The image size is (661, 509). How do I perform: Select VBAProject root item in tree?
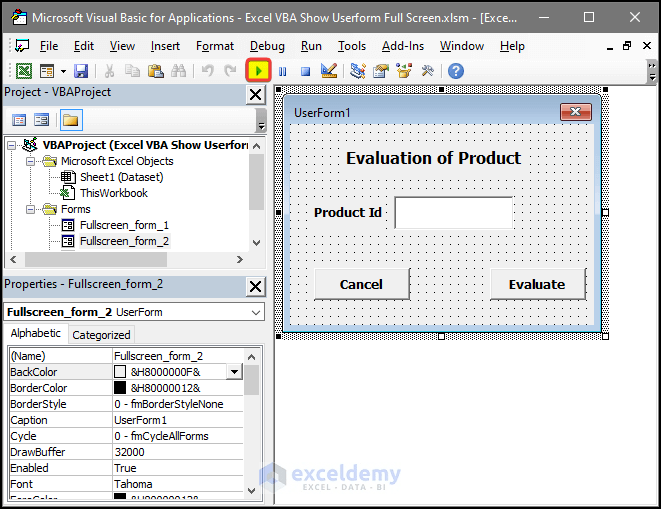[145, 145]
